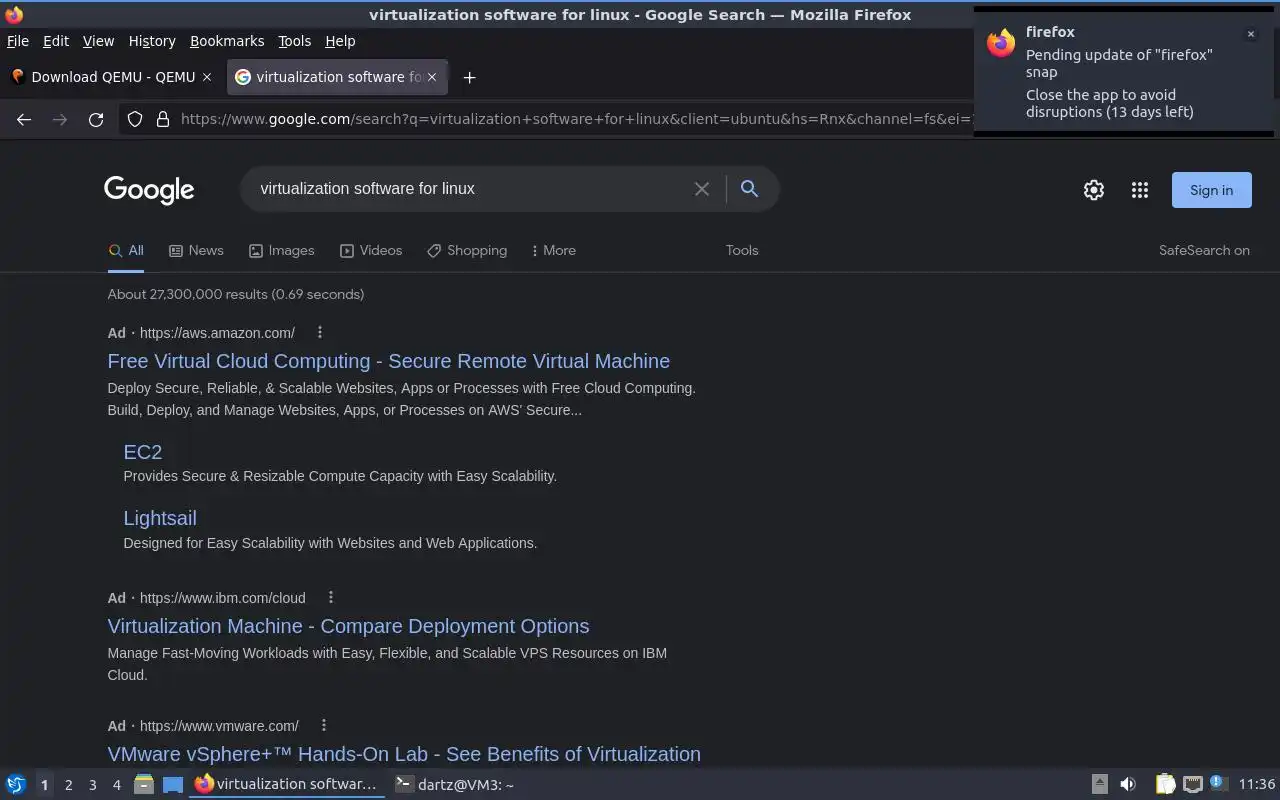Open the taskbar application menu launcher

16,785
